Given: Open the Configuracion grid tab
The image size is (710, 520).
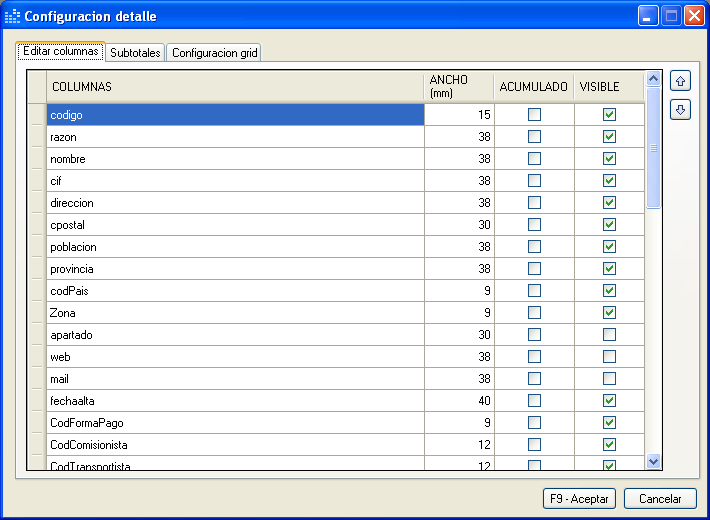Looking at the screenshot, I should tap(214, 53).
